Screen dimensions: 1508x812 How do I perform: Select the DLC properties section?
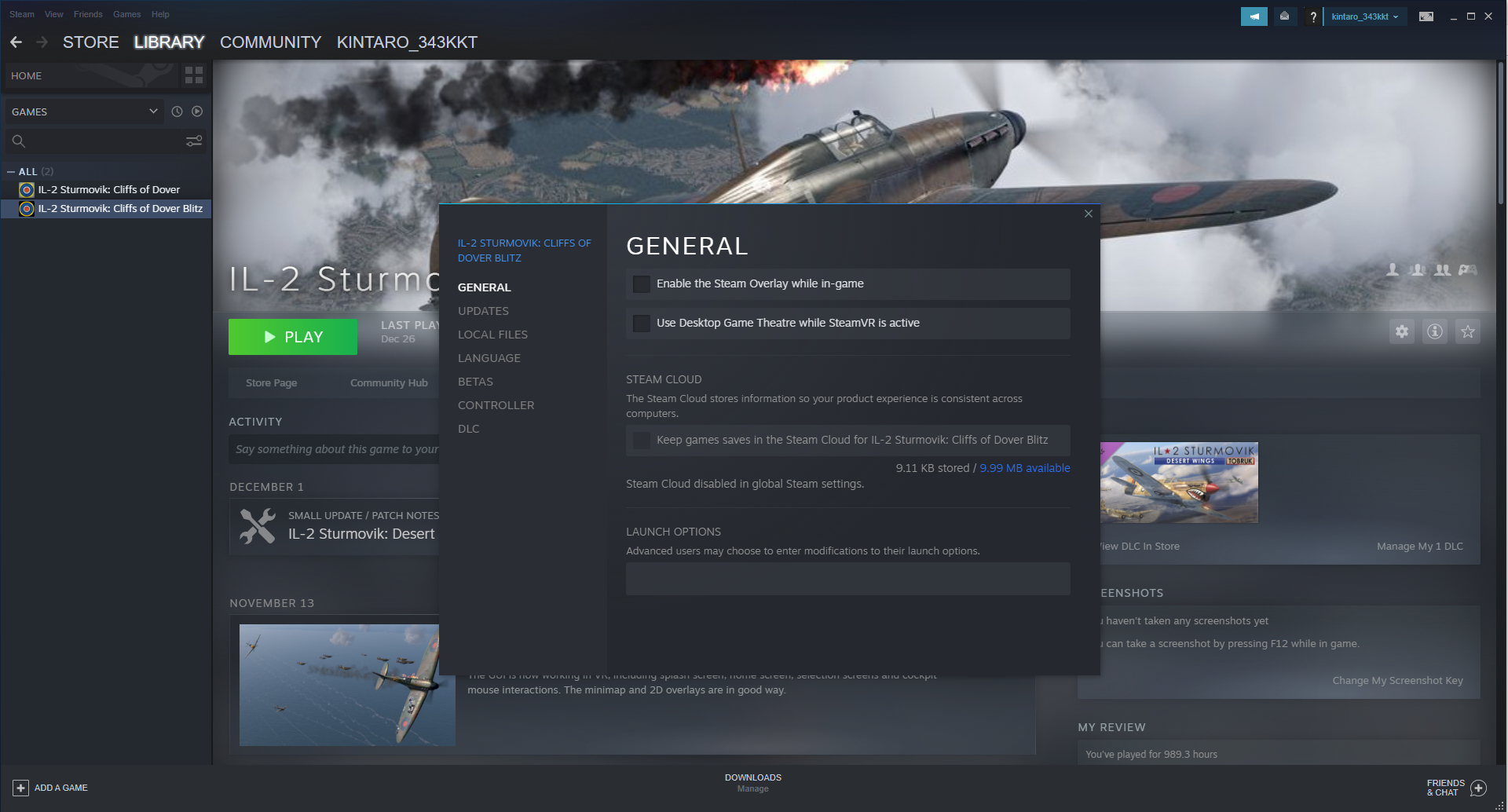click(468, 429)
